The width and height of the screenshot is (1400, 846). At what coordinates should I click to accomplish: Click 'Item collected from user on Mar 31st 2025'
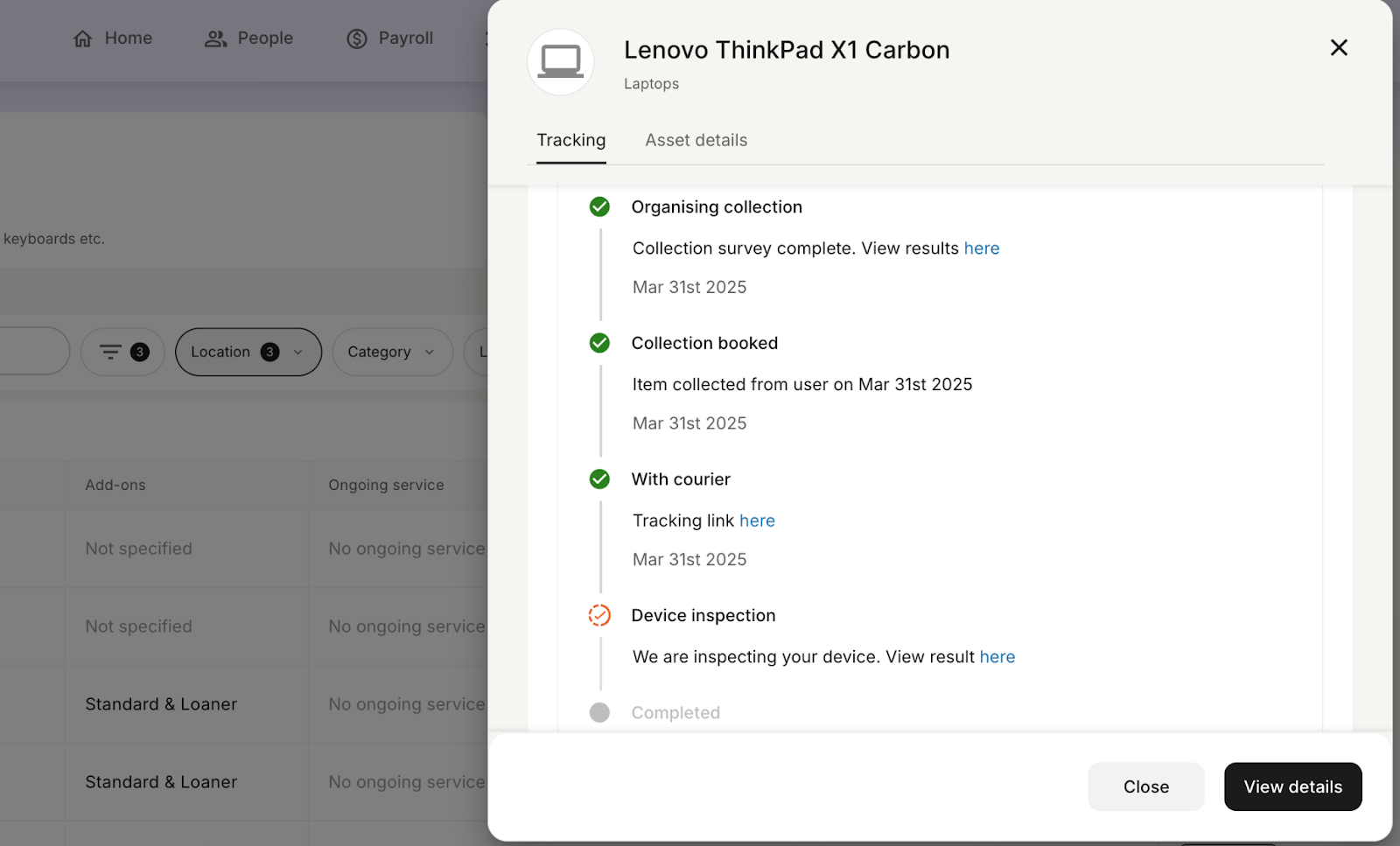tap(802, 385)
